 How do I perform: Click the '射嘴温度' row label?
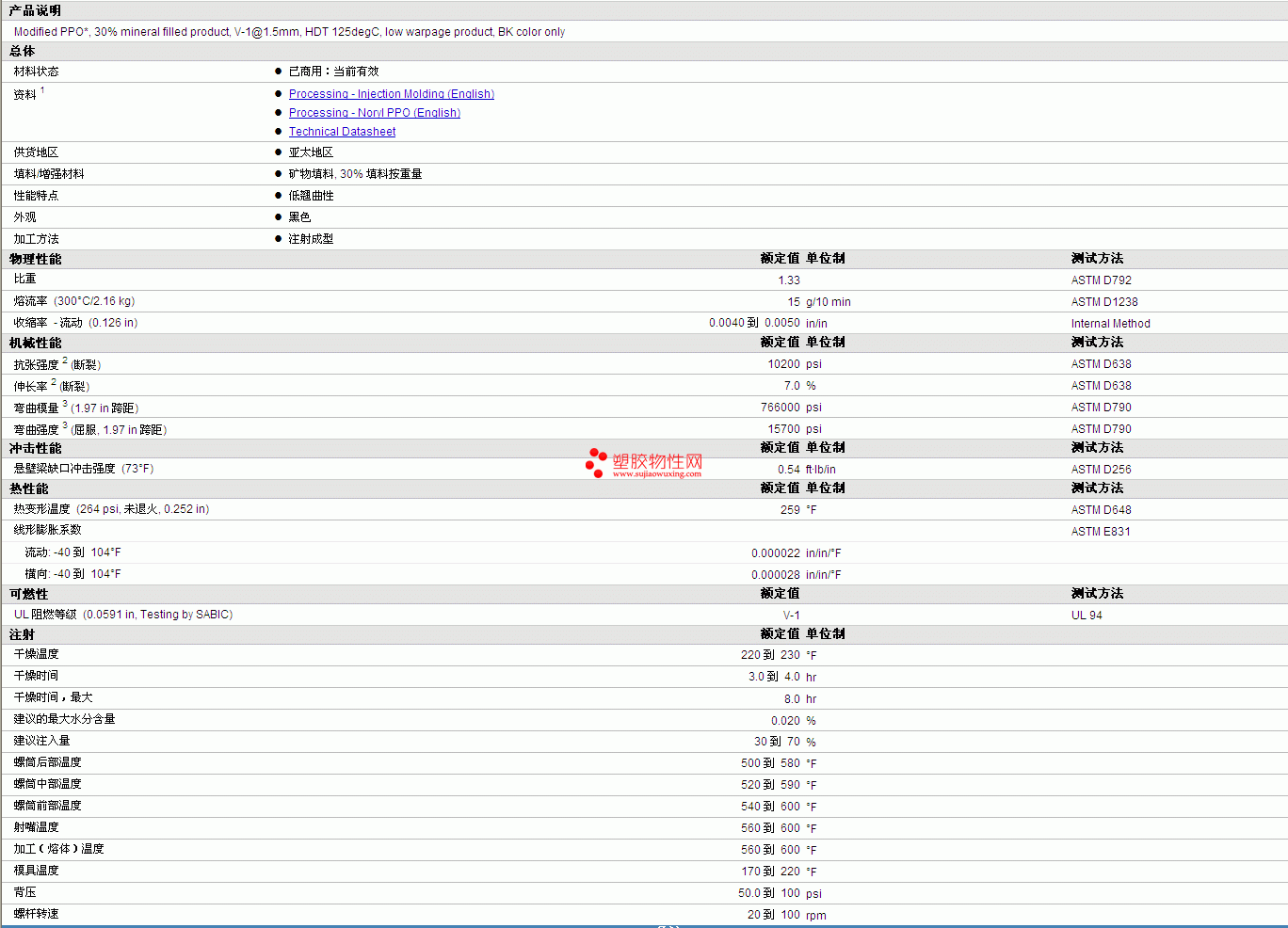pyautogui.click(x=36, y=827)
